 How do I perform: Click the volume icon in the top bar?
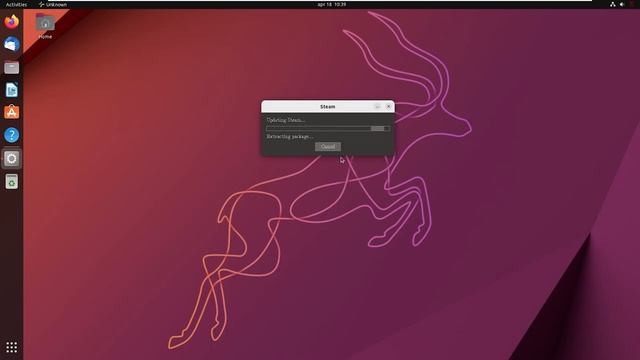click(x=622, y=4)
